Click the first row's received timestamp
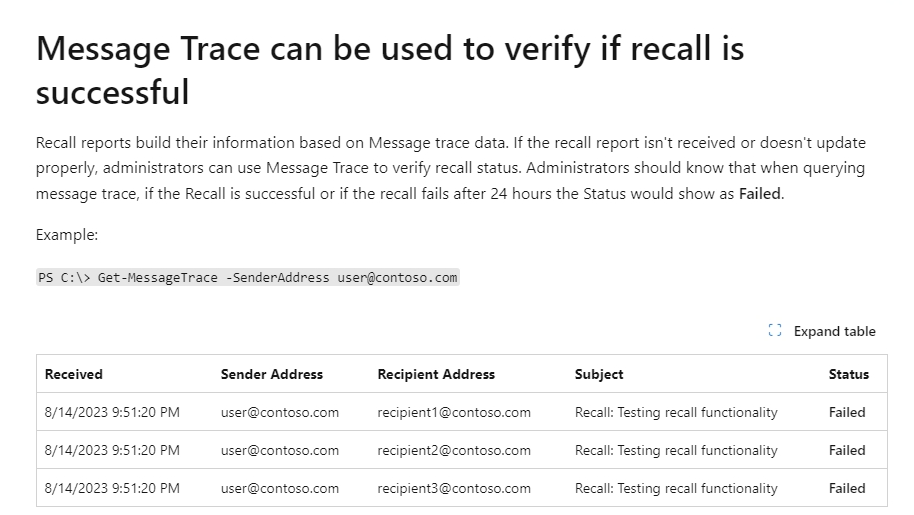 point(112,412)
